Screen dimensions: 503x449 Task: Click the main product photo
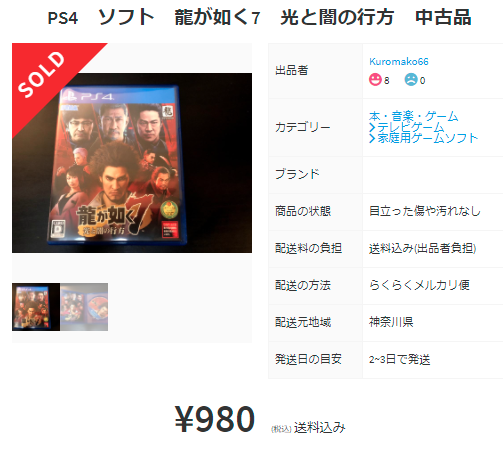tap(132, 163)
